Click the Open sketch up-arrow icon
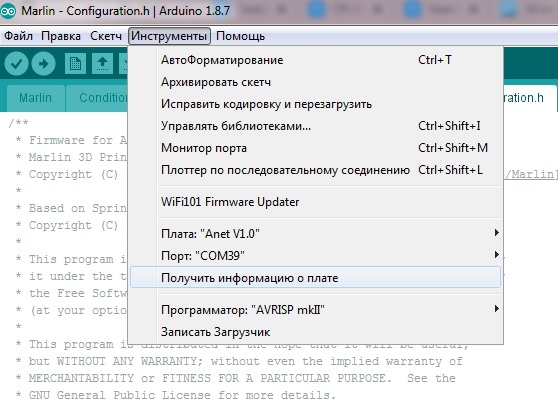 (x=102, y=64)
